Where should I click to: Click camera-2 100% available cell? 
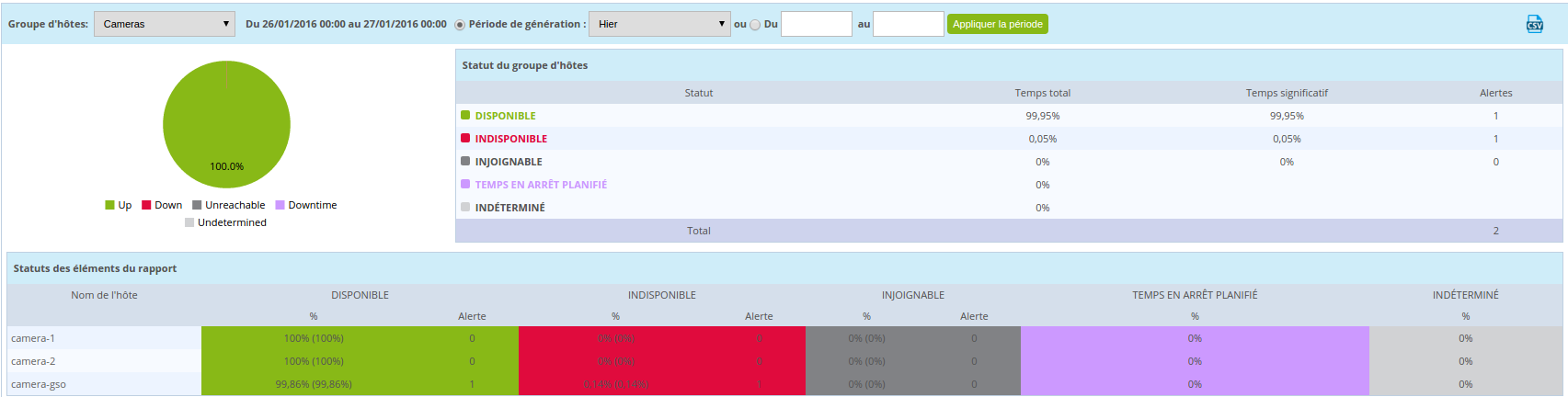pos(314,361)
